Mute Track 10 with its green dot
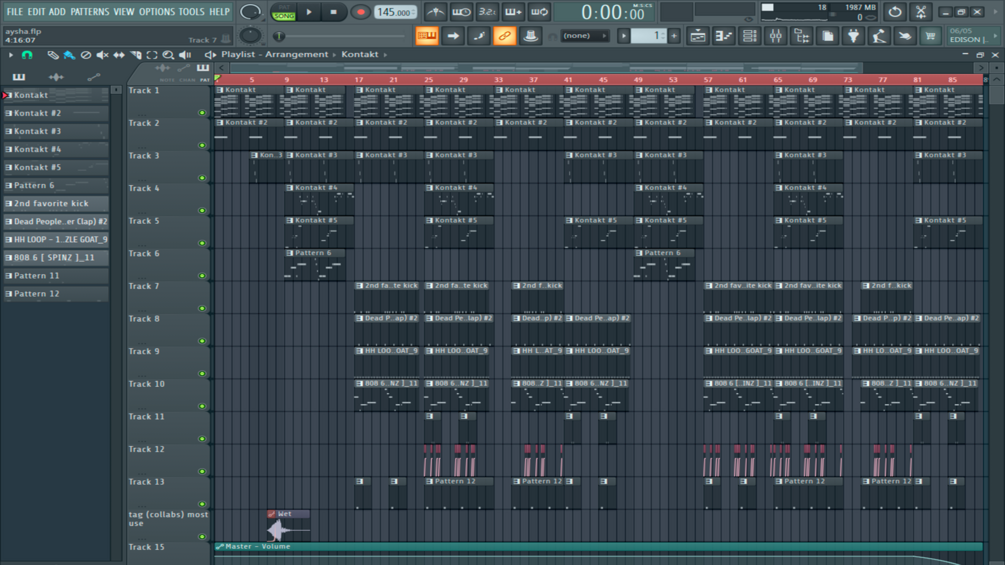Image resolution: width=1005 pixels, height=565 pixels. tap(202, 406)
